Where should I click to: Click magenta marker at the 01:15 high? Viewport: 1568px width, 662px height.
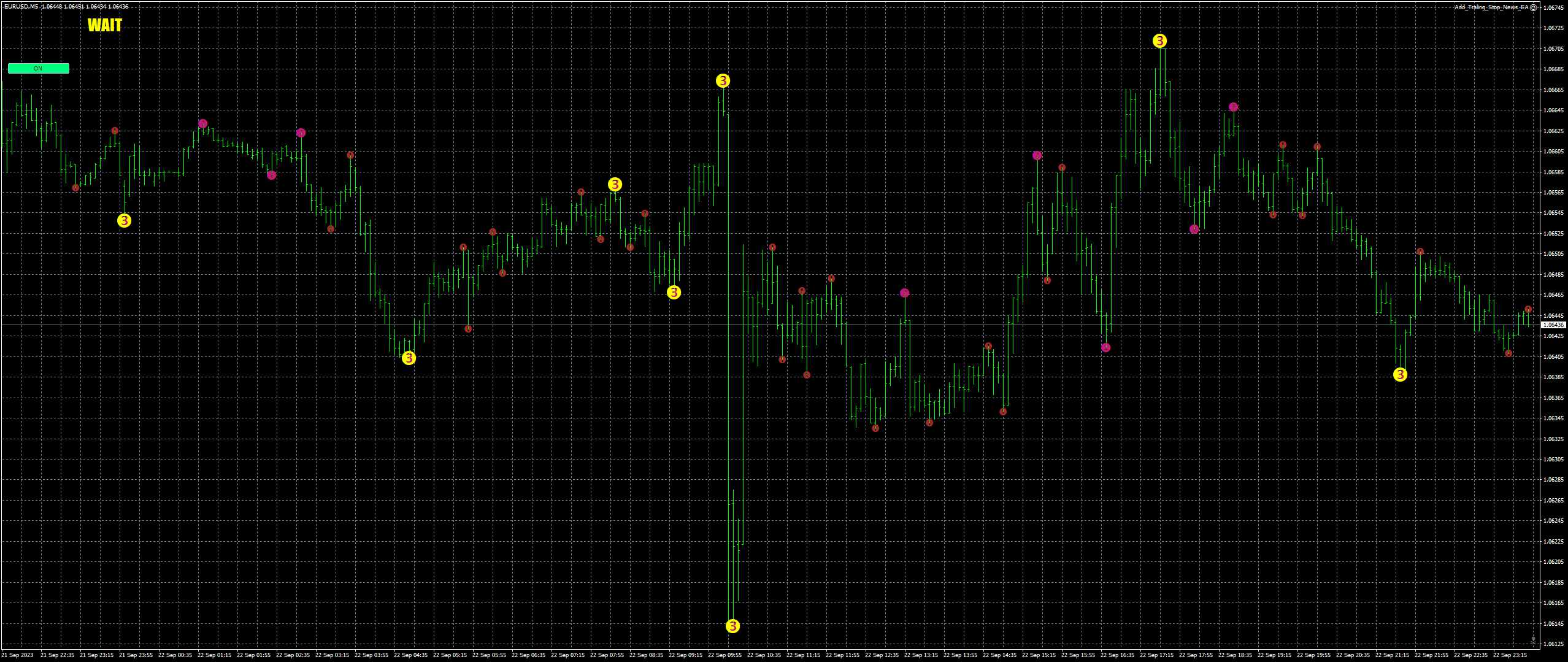click(x=203, y=124)
